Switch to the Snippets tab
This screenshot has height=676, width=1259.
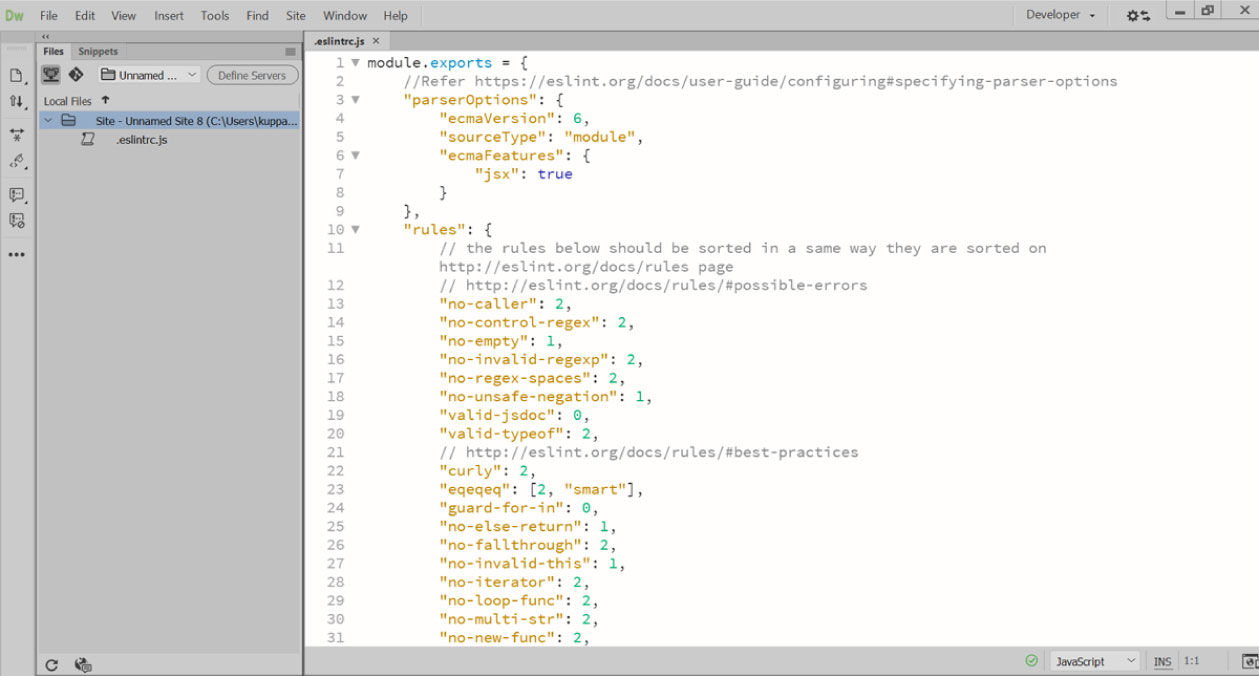tap(97, 50)
